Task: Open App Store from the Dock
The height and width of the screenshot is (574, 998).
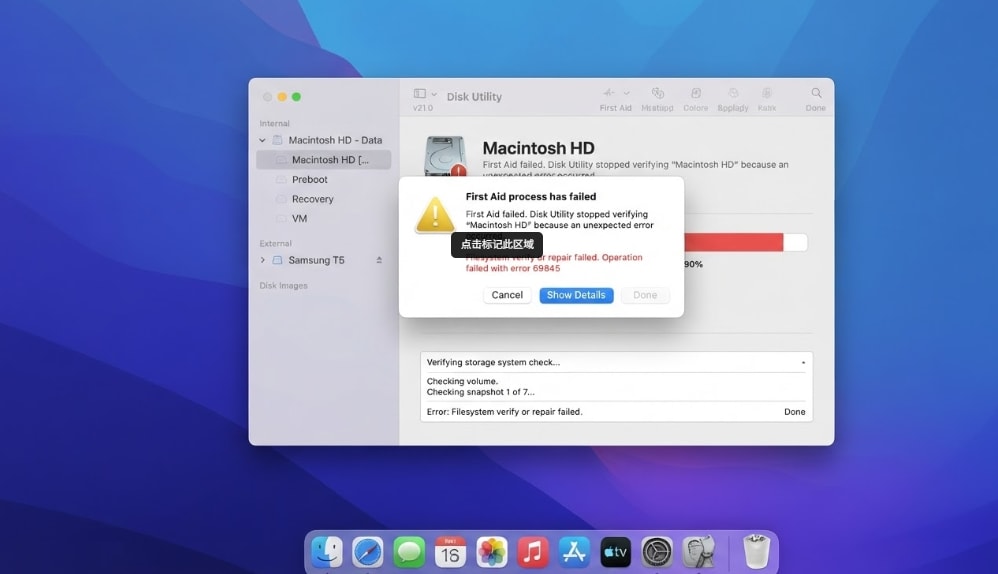Action: 574,552
